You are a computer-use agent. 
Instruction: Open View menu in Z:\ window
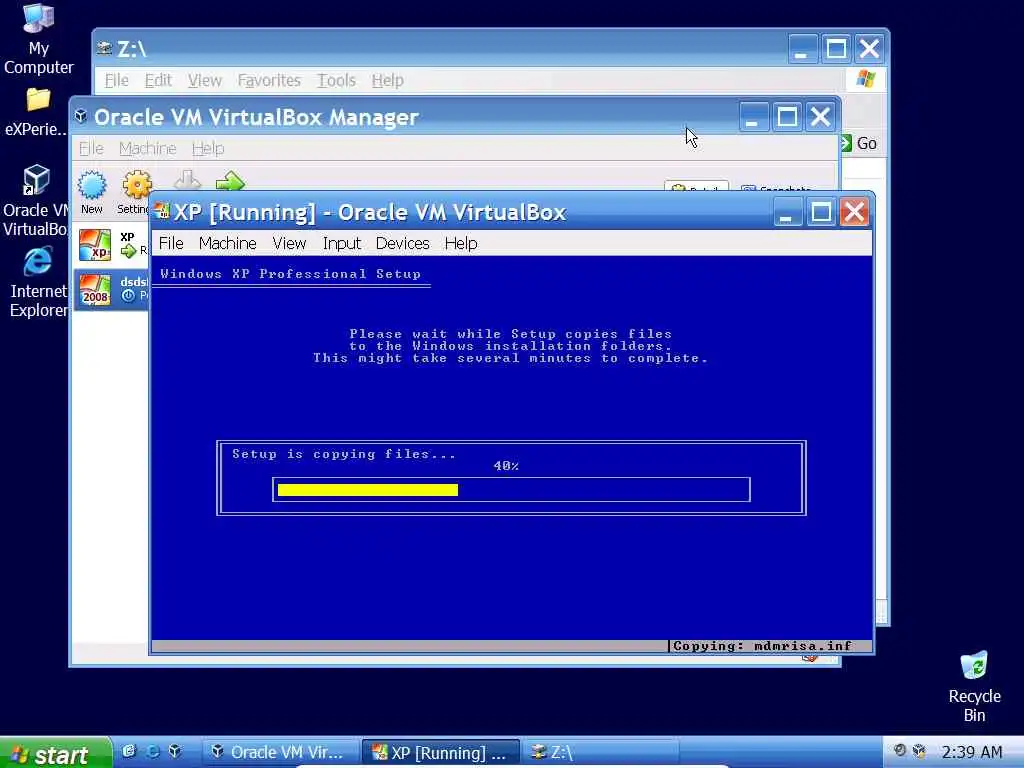(x=205, y=80)
